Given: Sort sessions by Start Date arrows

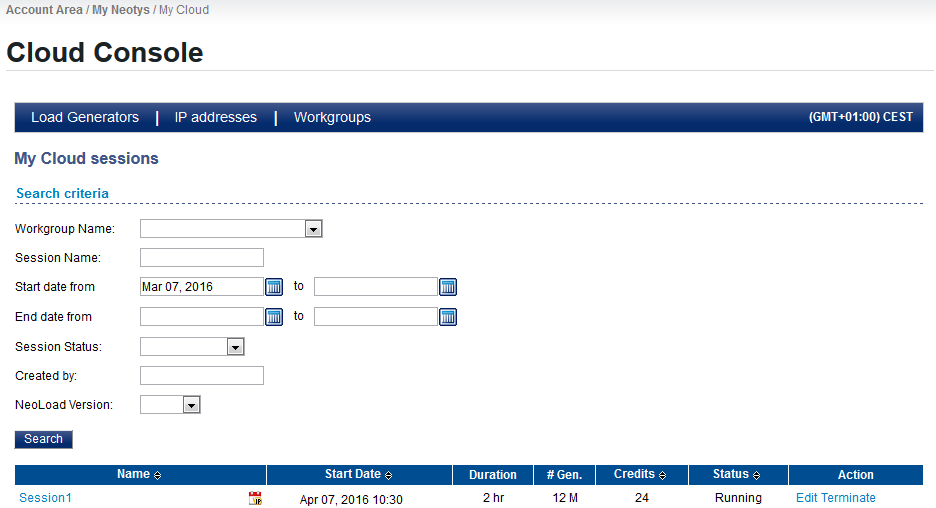Looking at the screenshot, I should click(389, 475).
